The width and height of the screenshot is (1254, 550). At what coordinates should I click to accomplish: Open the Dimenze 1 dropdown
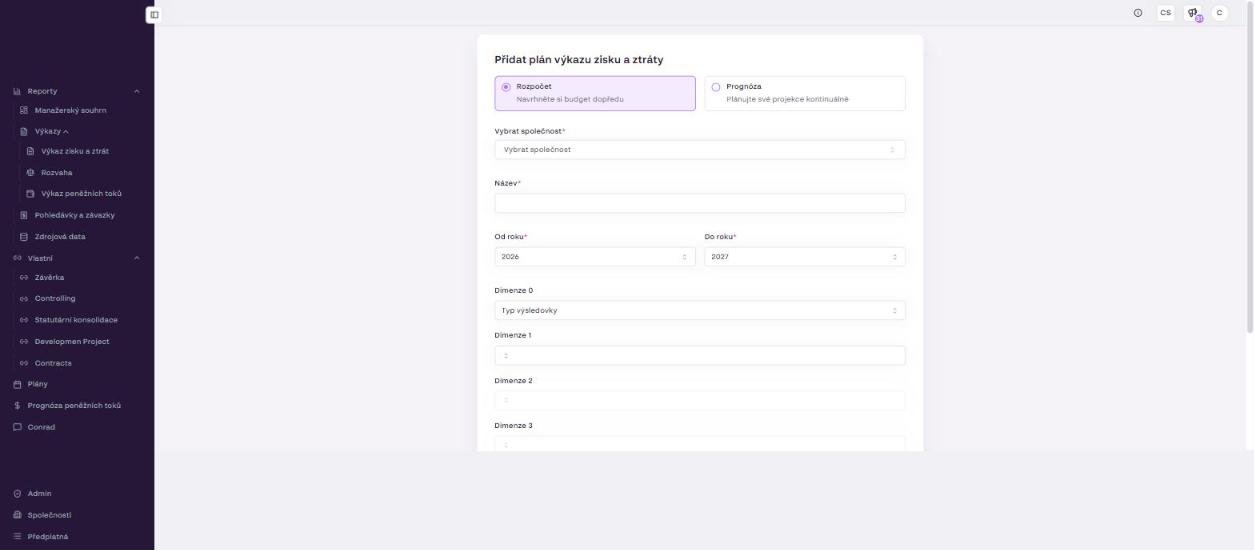pyautogui.click(x=700, y=355)
